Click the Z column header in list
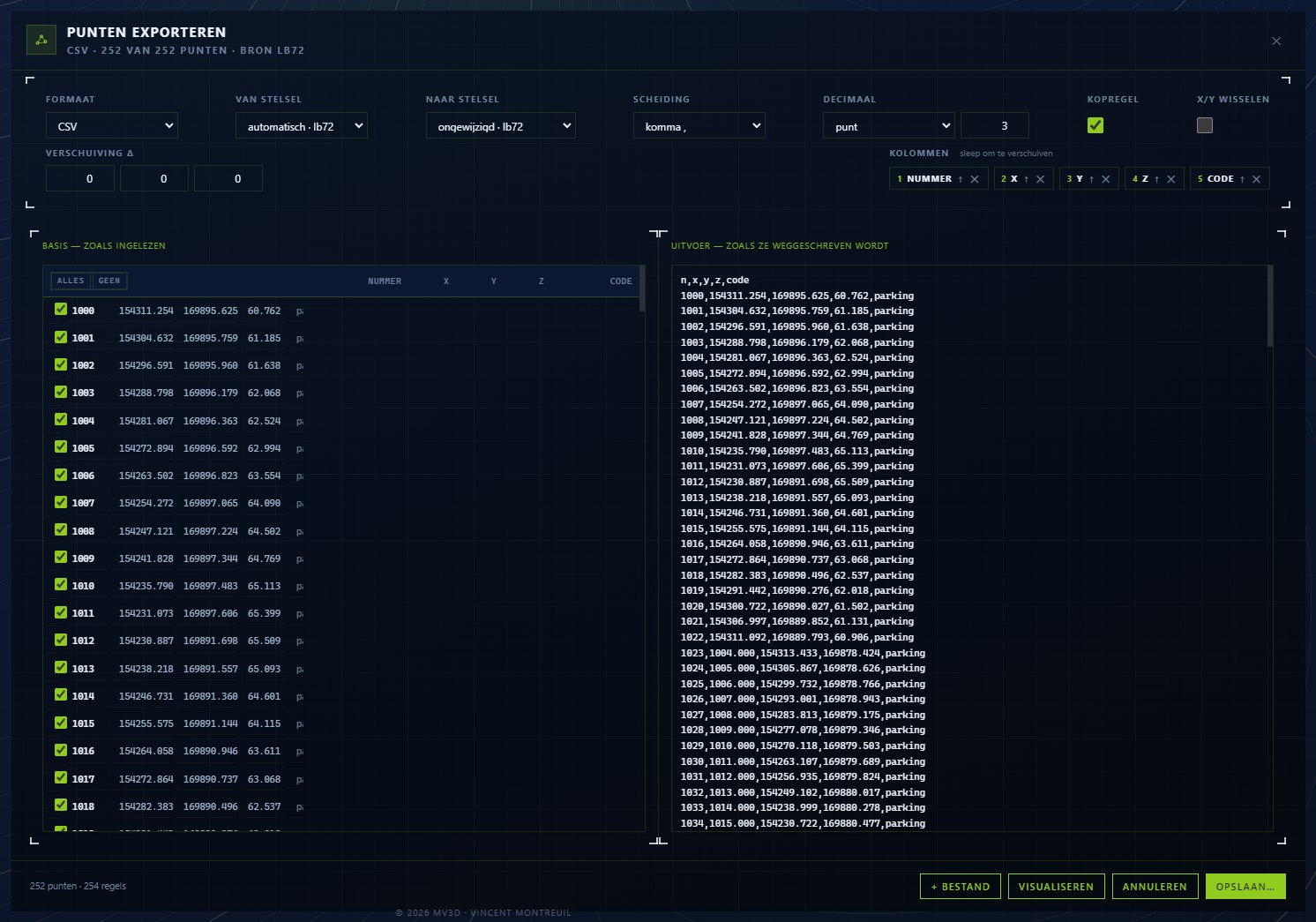This screenshot has height=922, width=1316. [x=542, y=281]
